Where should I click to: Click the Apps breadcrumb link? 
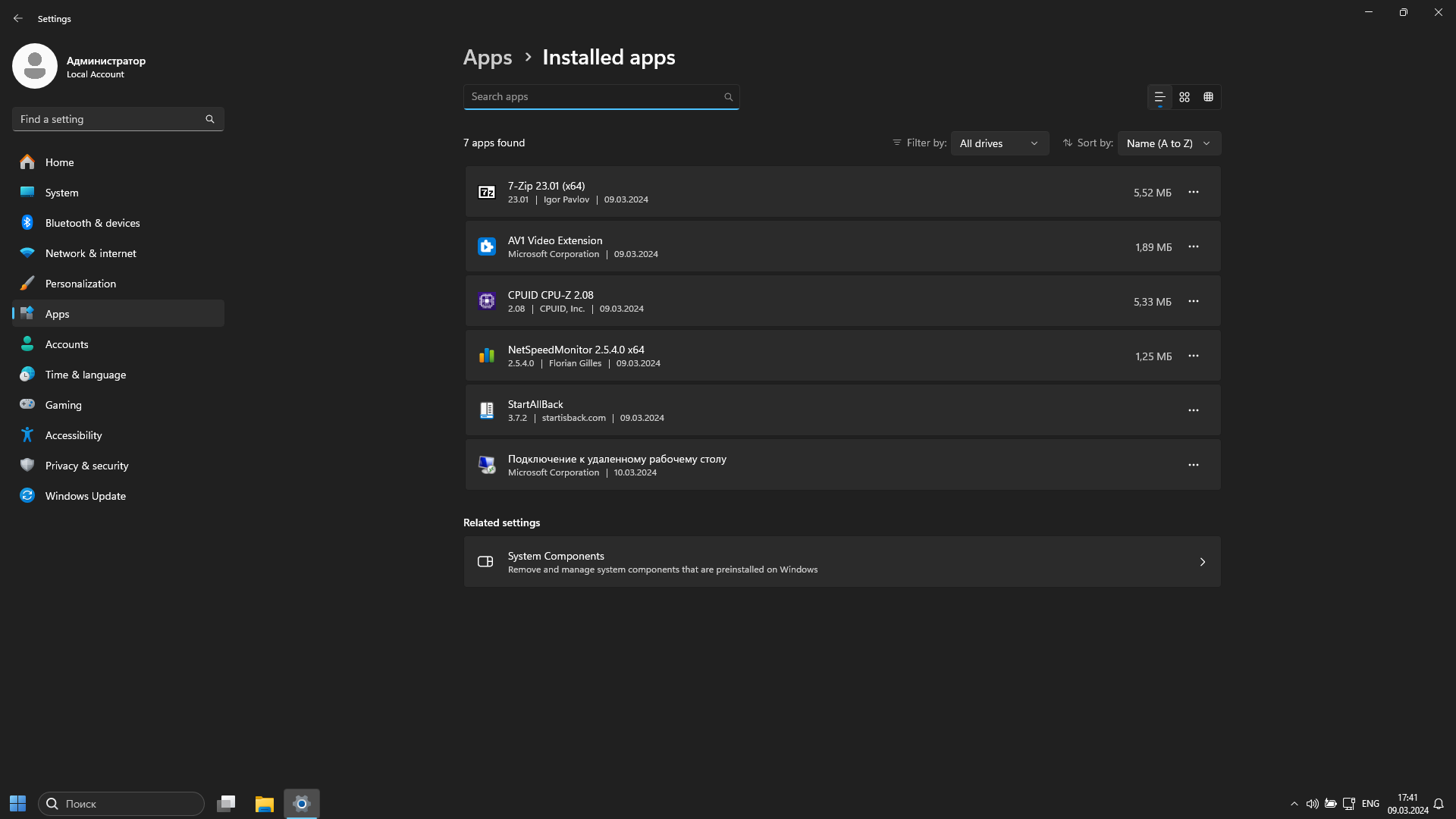[488, 58]
